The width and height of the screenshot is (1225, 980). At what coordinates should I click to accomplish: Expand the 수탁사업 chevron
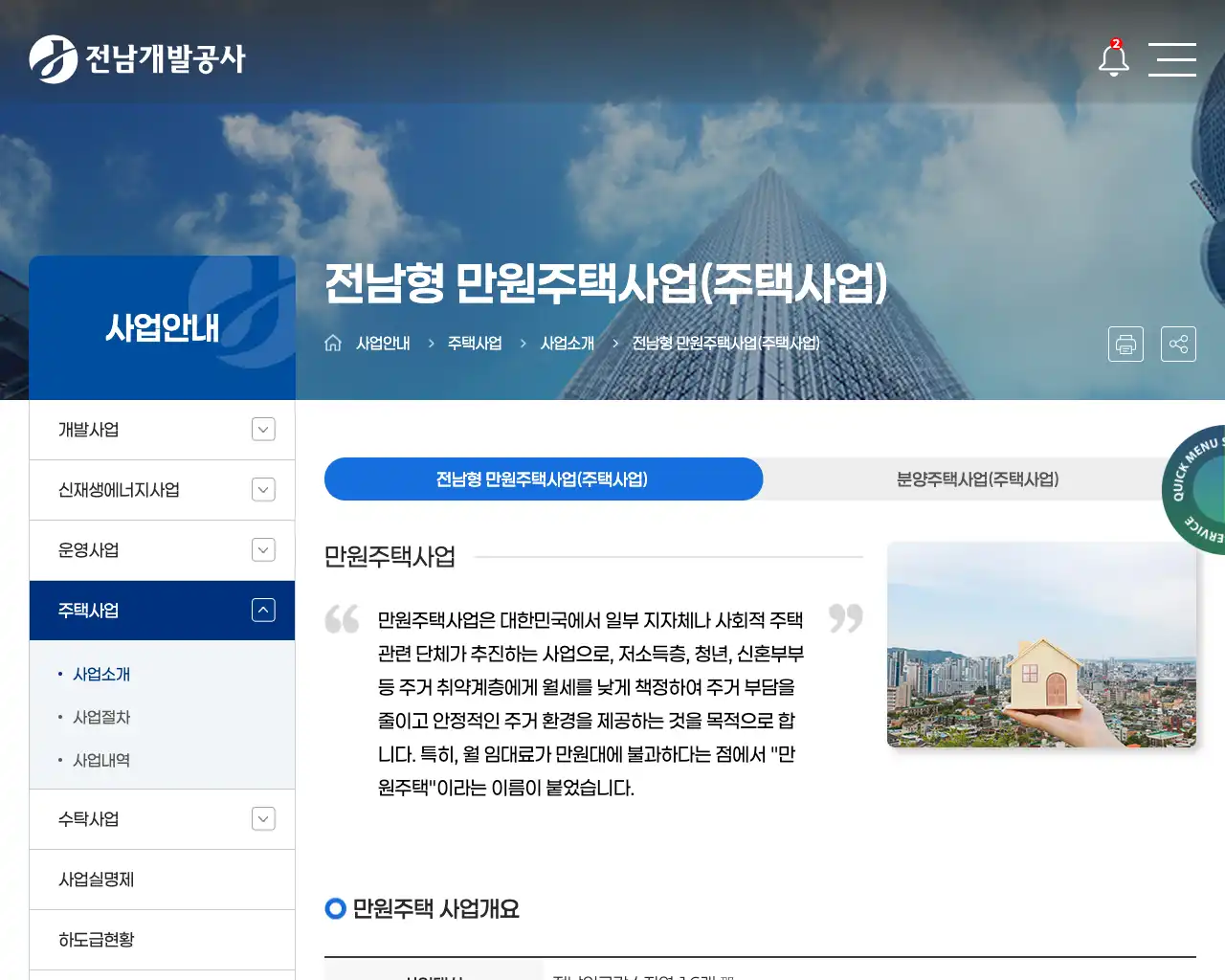(x=263, y=819)
